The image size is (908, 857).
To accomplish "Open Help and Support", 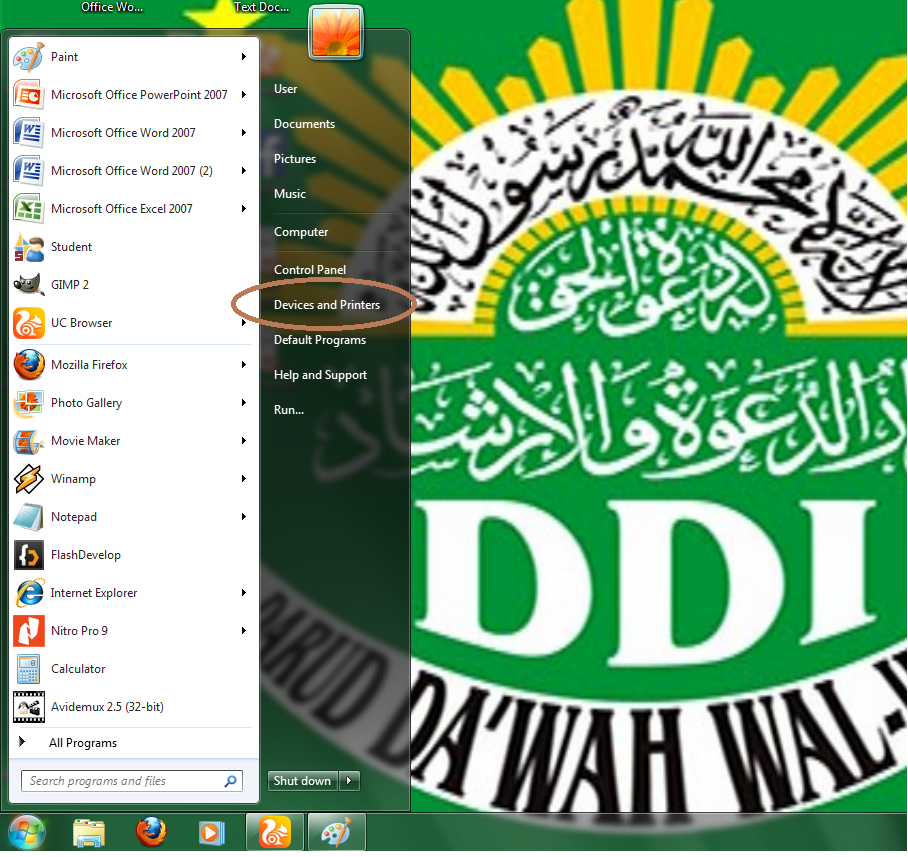I will pos(320,375).
